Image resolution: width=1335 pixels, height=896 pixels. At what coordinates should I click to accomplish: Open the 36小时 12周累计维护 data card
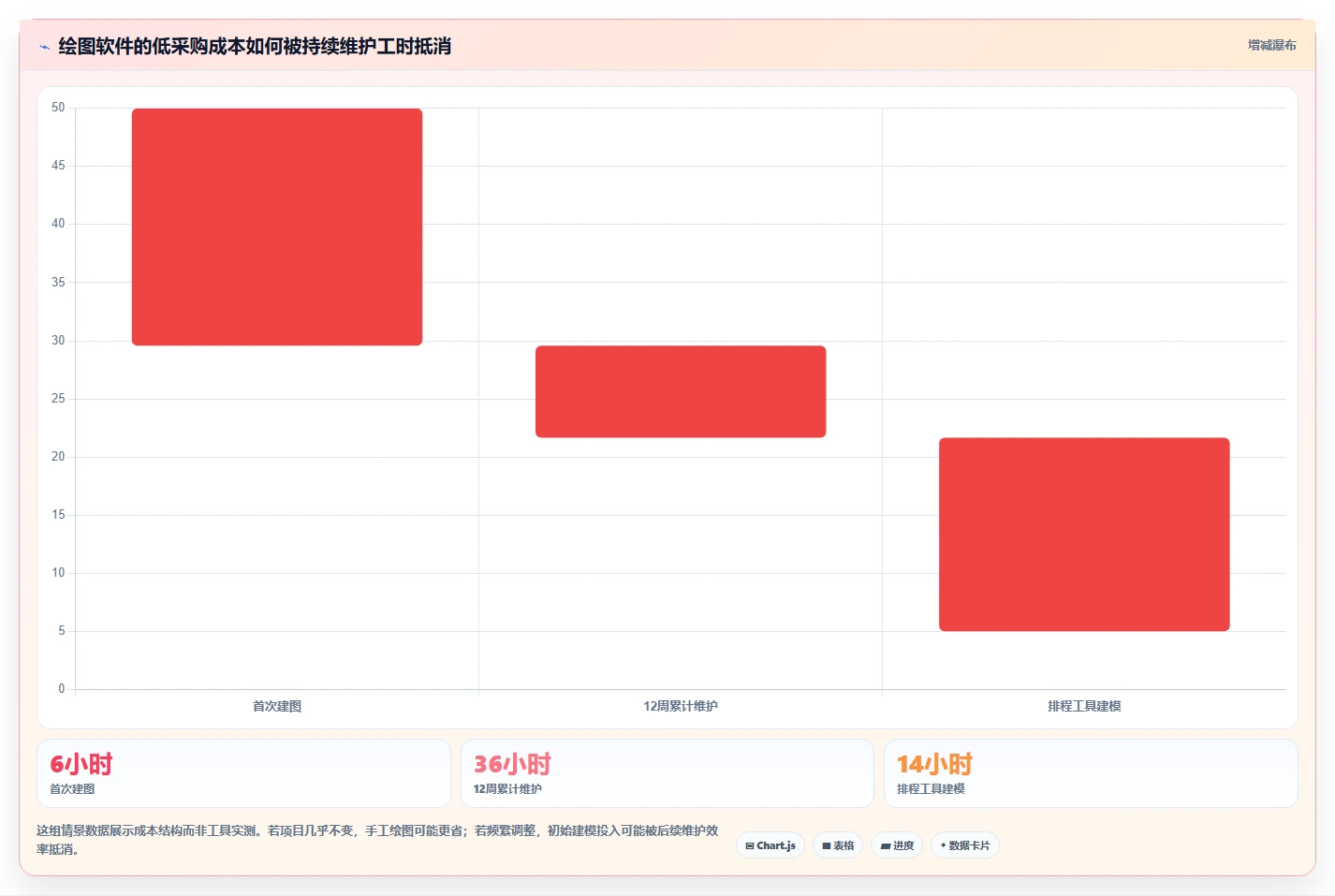[x=667, y=773]
